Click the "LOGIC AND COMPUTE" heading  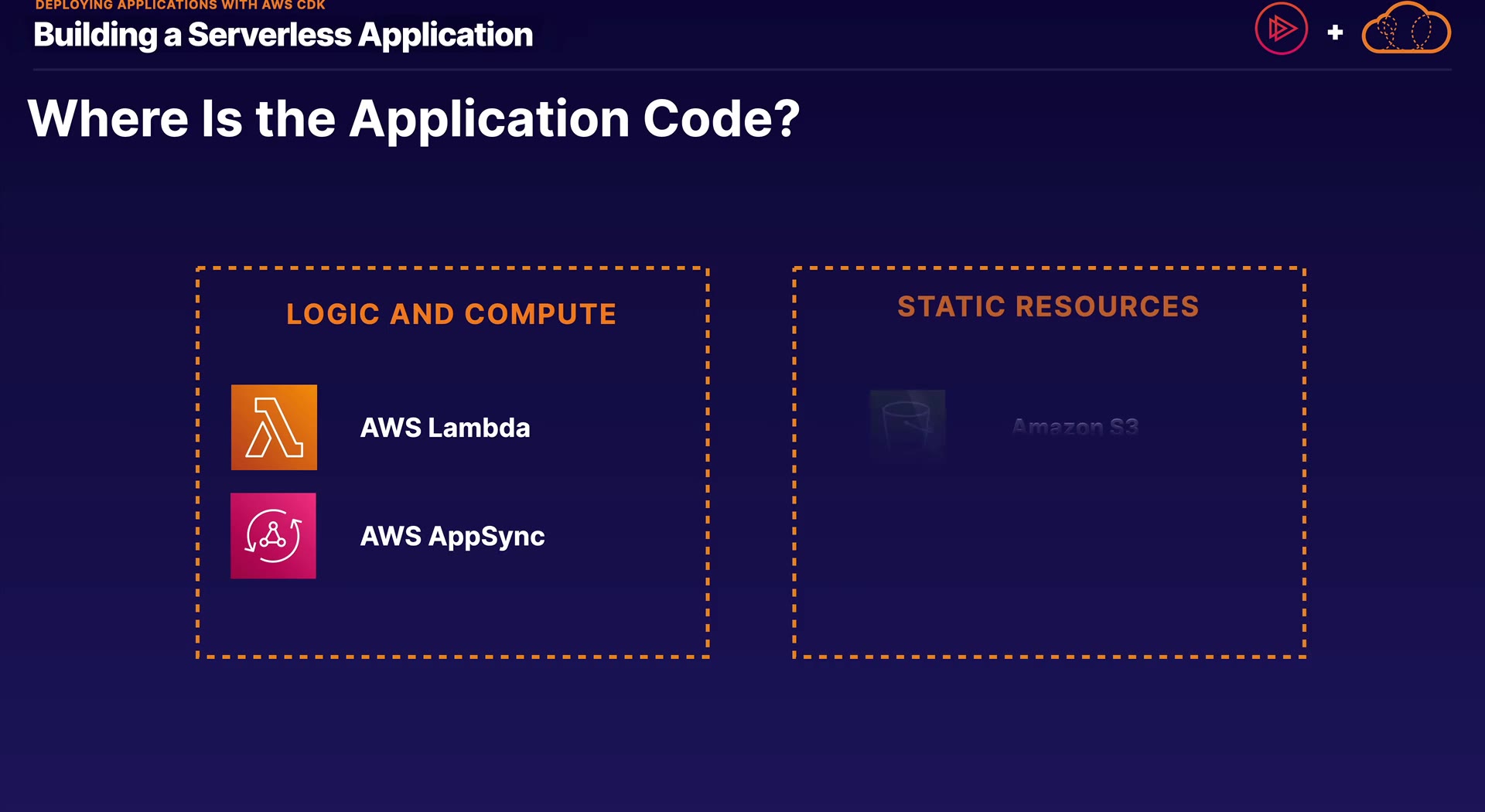[x=452, y=314]
